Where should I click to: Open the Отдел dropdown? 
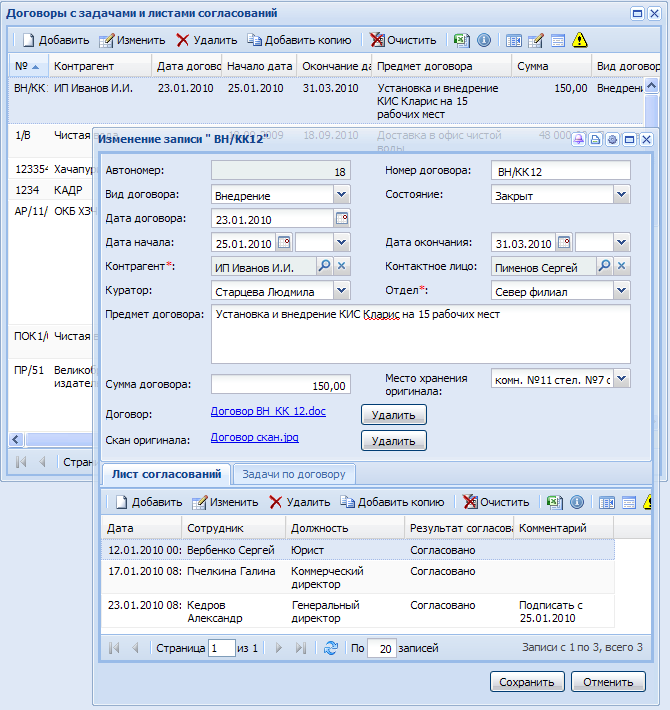pos(622,291)
